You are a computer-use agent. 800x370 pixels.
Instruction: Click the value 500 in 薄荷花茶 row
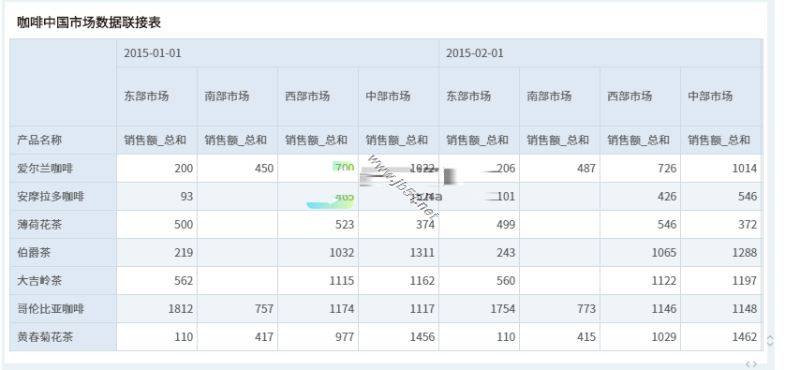pos(184,225)
